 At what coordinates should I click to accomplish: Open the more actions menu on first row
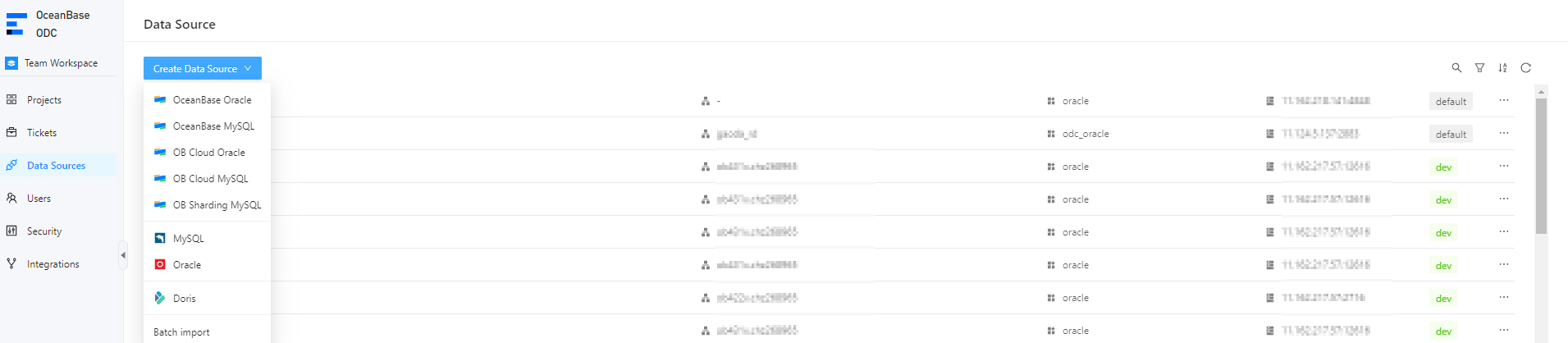tap(1503, 101)
